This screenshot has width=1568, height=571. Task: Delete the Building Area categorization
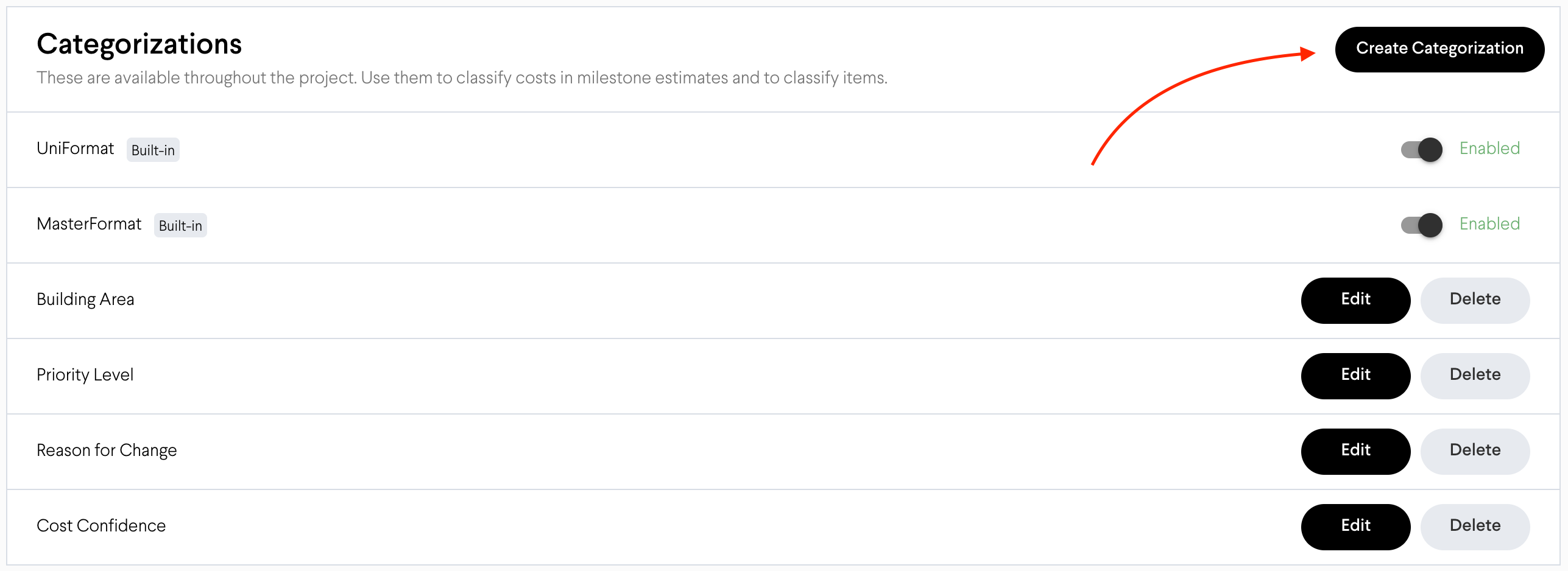(1475, 300)
